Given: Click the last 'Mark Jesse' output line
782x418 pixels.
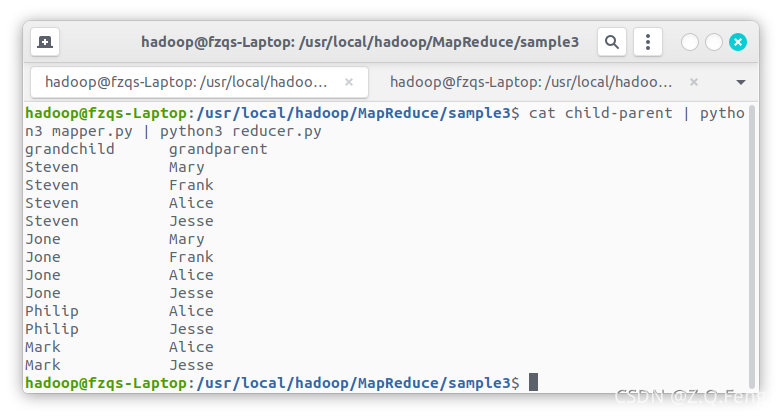Looking at the screenshot, I should [120, 365].
